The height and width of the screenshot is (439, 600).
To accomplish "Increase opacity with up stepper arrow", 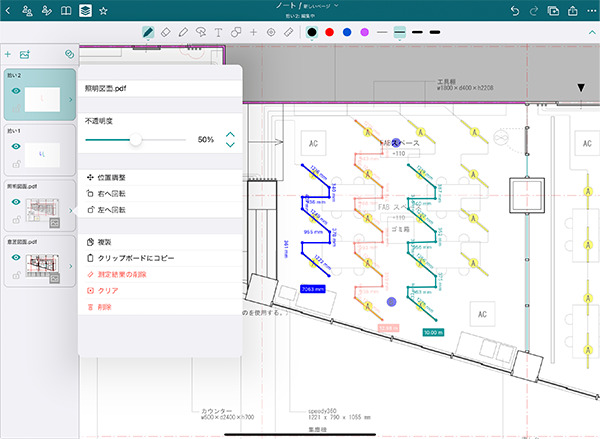I will pos(230,134).
